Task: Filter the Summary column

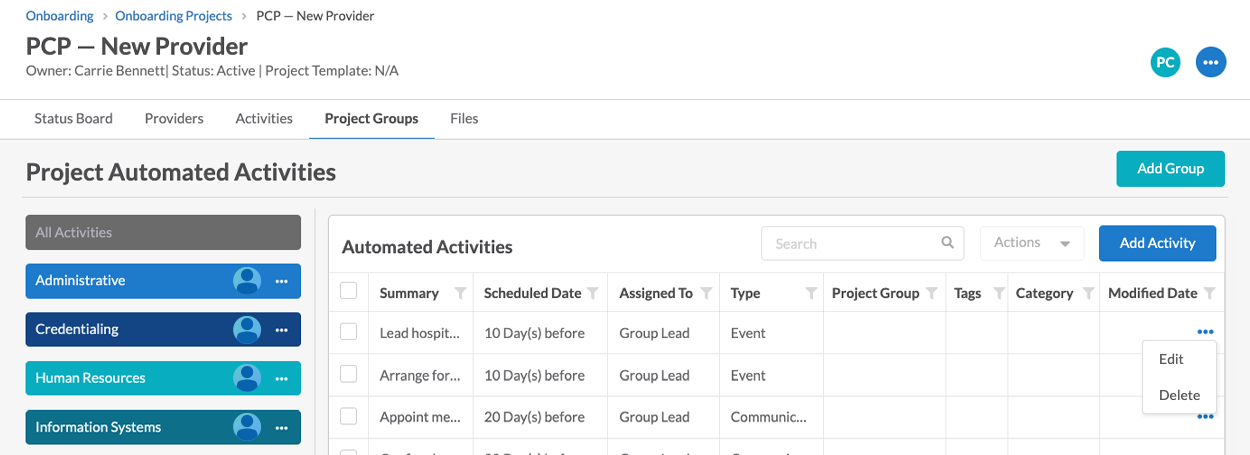Action: [460, 293]
